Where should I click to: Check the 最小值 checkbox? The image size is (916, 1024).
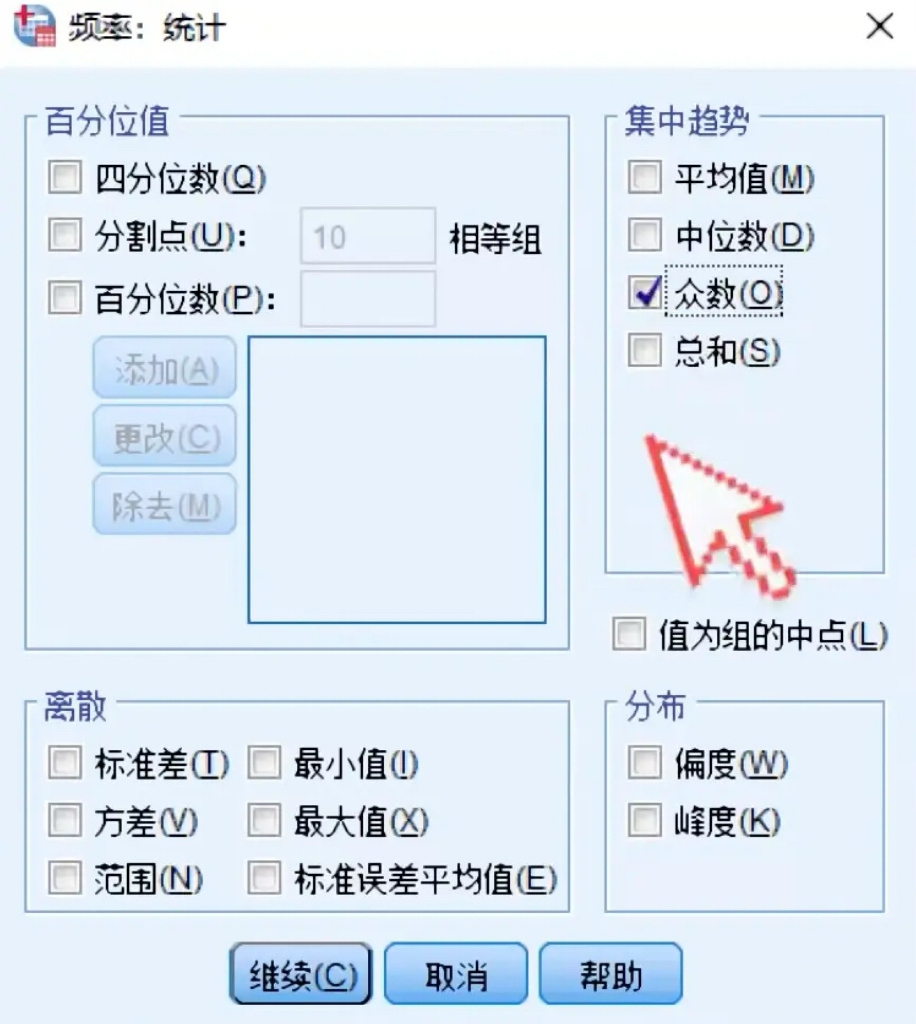point(264,765)
